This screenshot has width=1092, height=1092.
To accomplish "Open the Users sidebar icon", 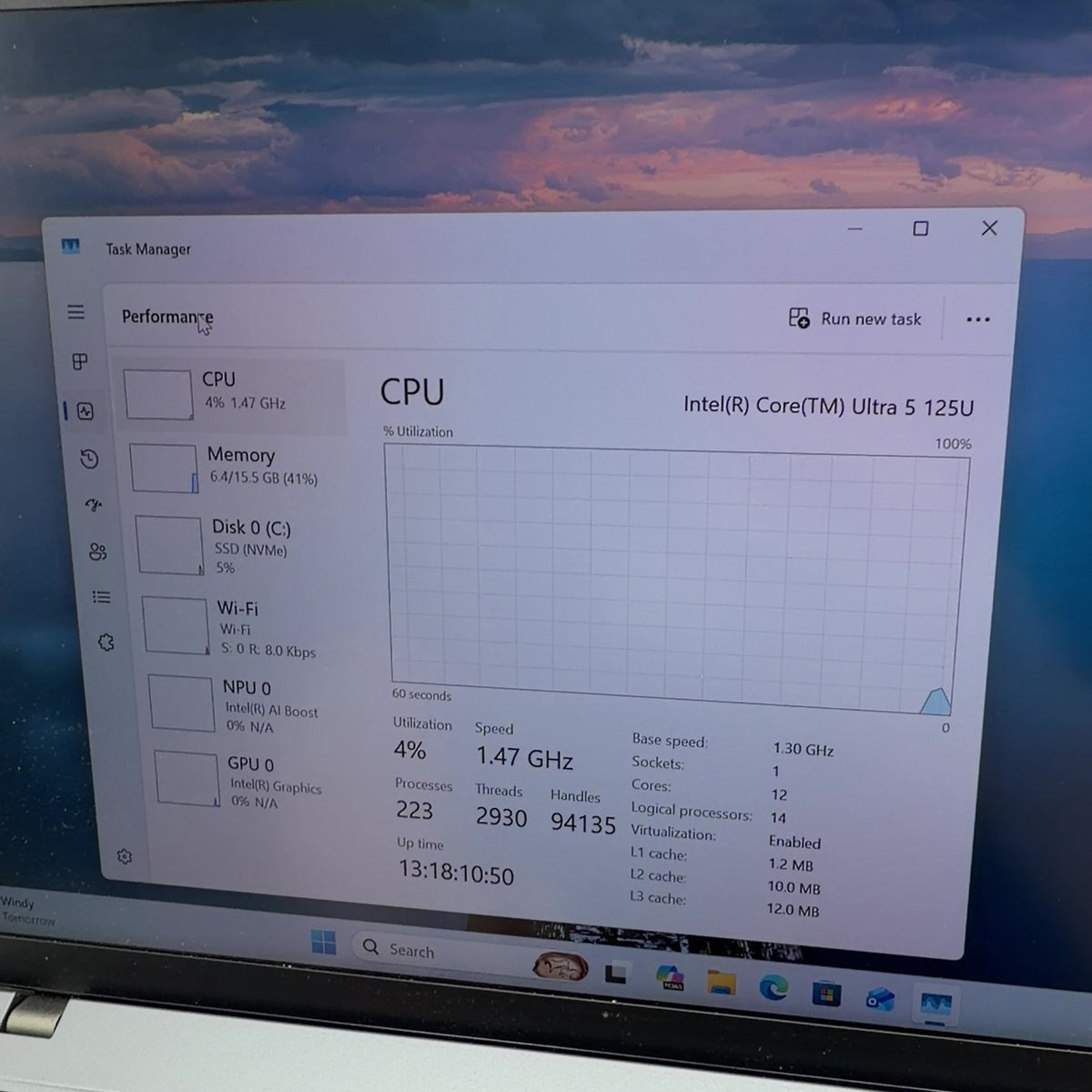I will (x=98, y=551).
